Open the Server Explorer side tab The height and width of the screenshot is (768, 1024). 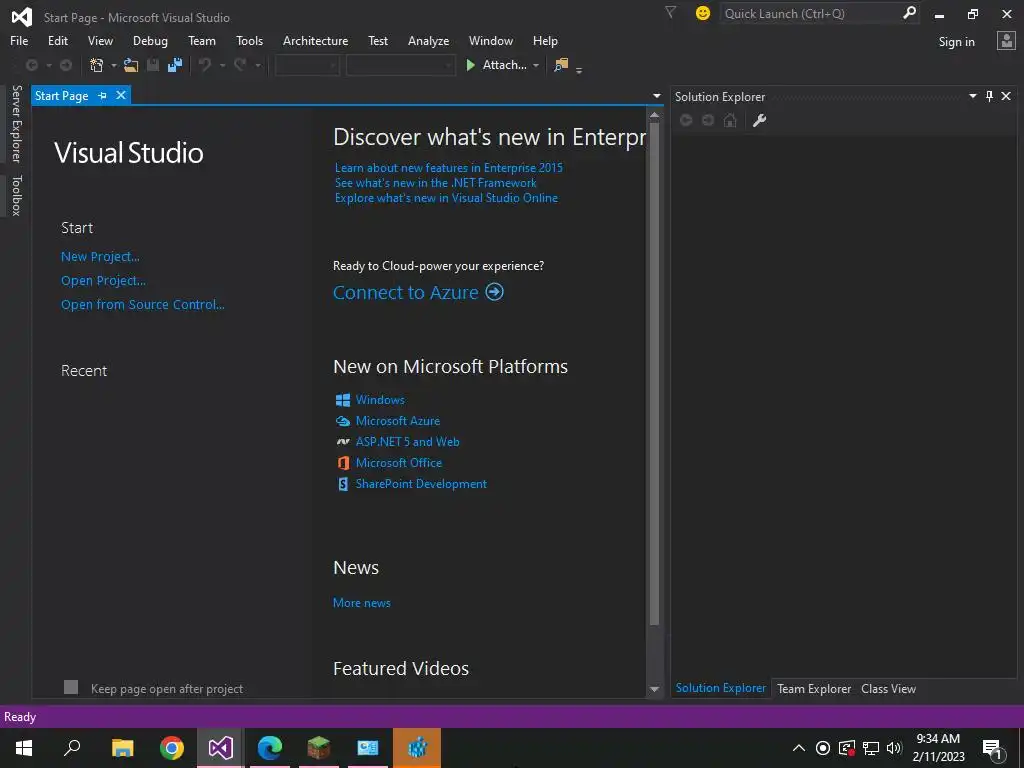point(16,123)
